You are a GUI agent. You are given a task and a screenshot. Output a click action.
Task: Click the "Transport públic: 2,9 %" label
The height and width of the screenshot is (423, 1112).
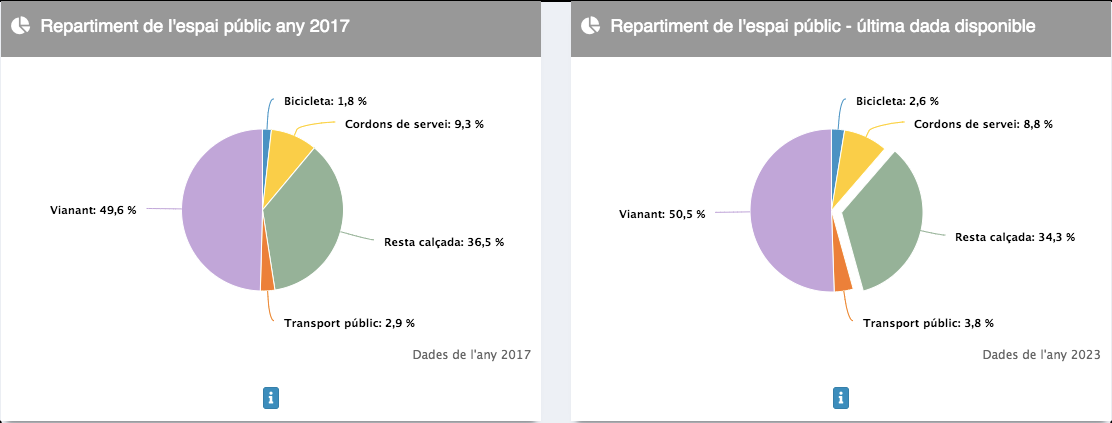[349, 323]
